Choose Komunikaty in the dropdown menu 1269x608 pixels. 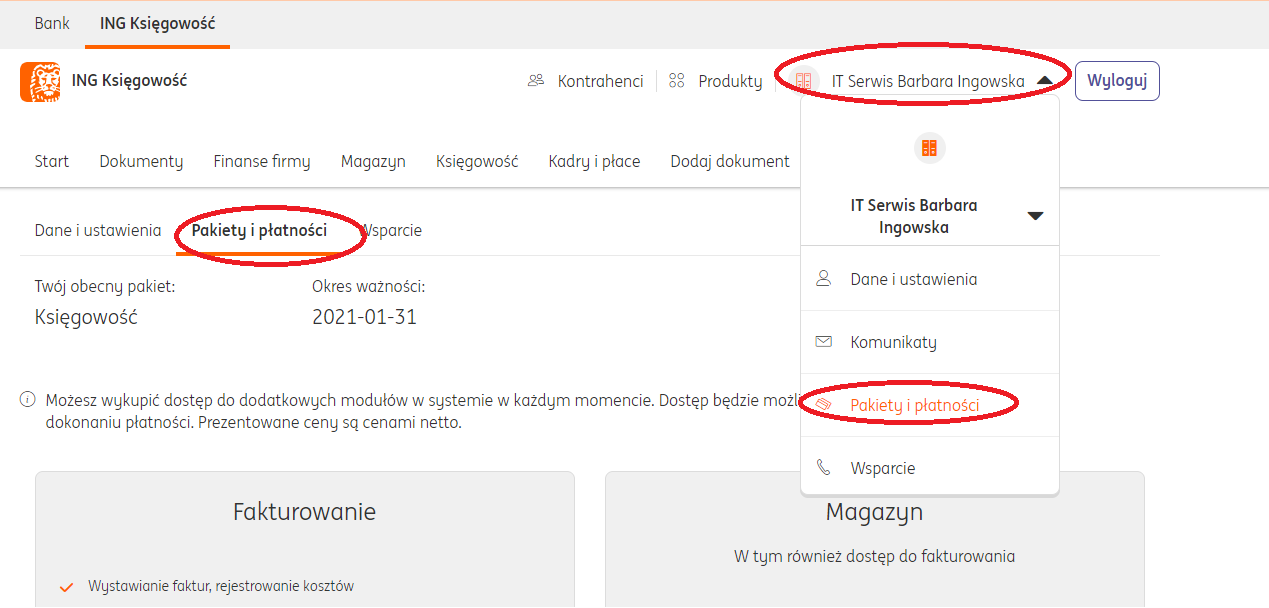point(930,342)
